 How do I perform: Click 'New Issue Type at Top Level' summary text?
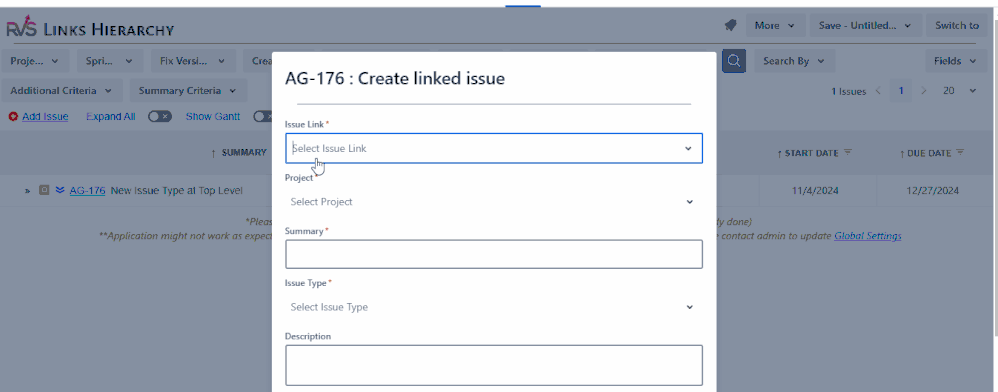pyautogui.click(x=176, y=190)
